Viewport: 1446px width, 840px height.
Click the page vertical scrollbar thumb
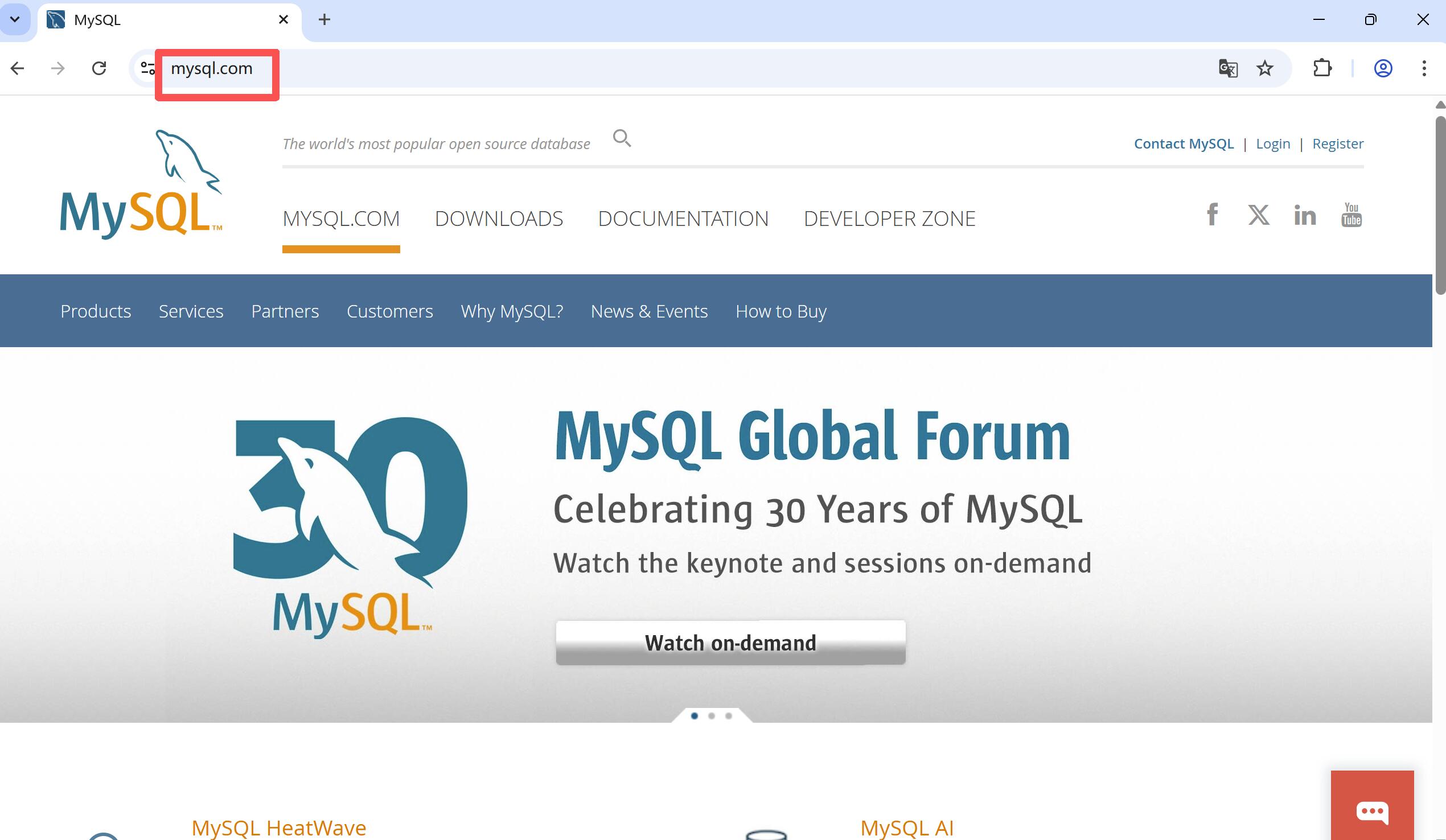[1440, 205]
